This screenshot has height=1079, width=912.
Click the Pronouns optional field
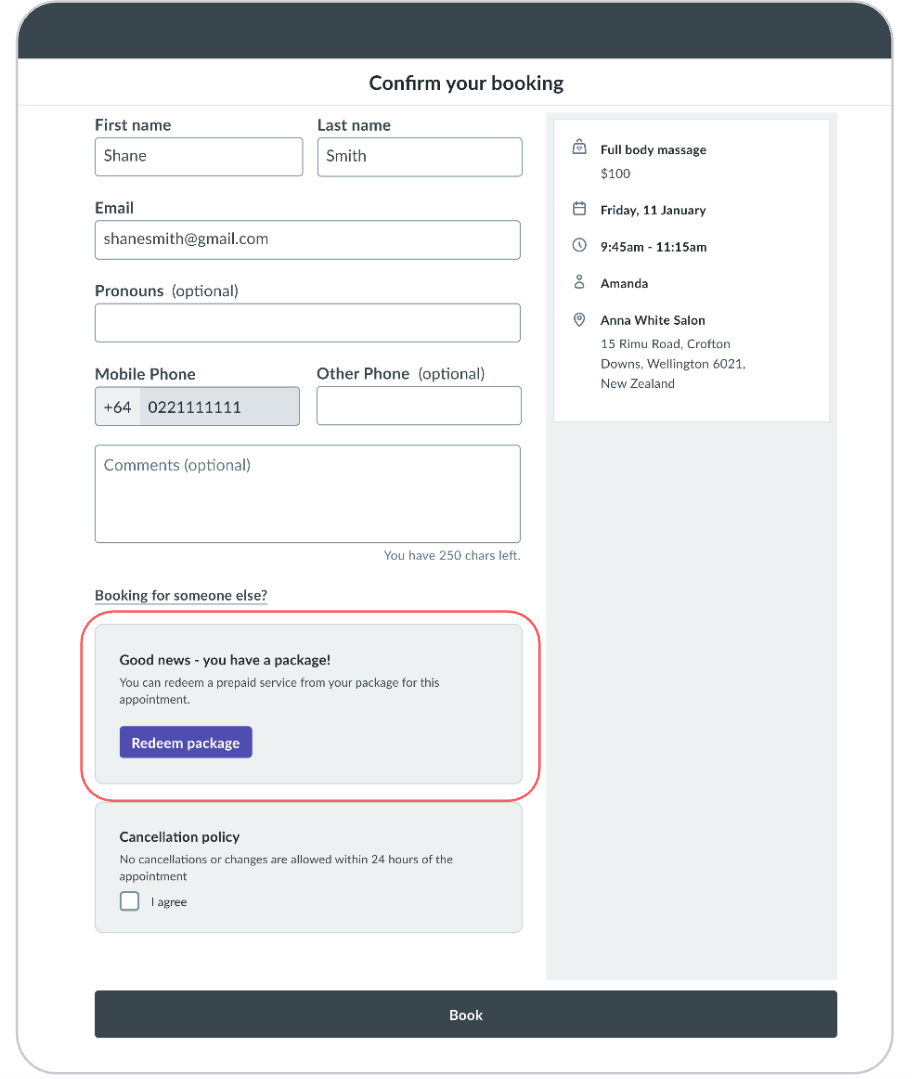point(307,323)
